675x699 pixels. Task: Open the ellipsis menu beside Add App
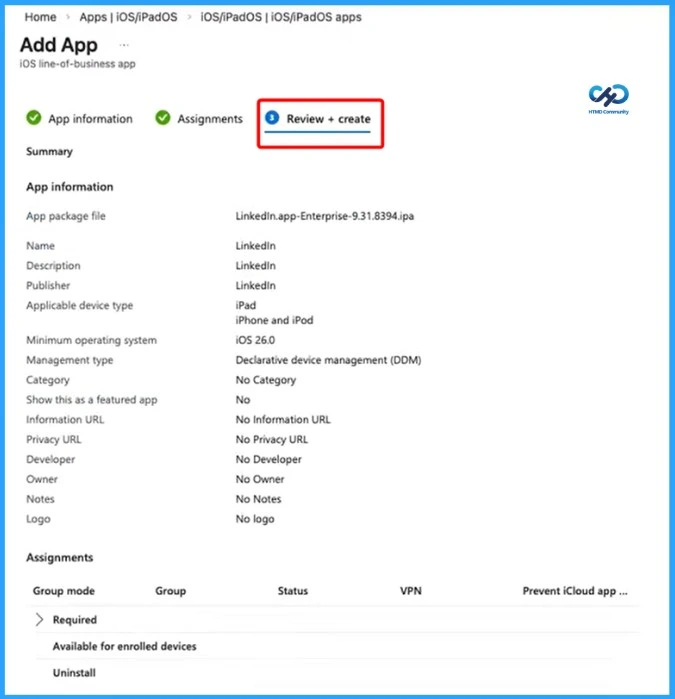124,45
